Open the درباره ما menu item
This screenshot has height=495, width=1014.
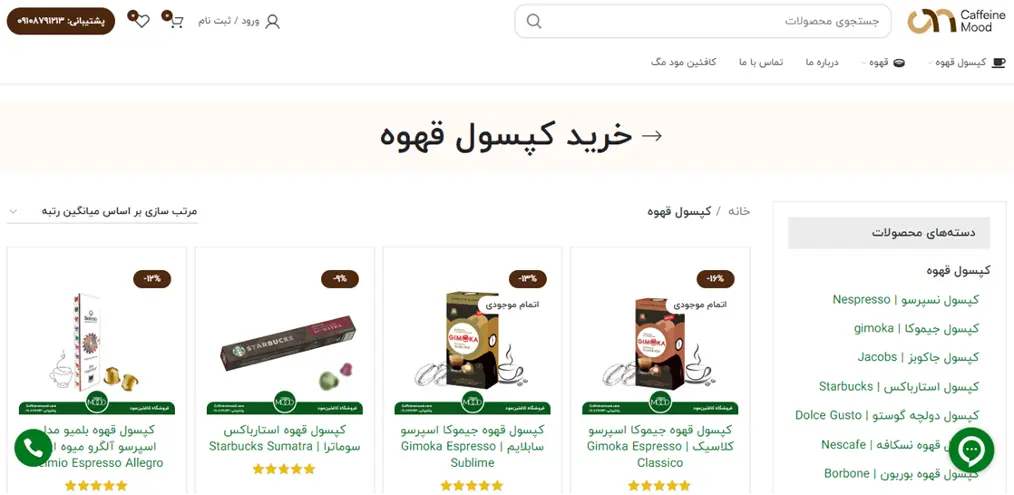coord(822,63)
